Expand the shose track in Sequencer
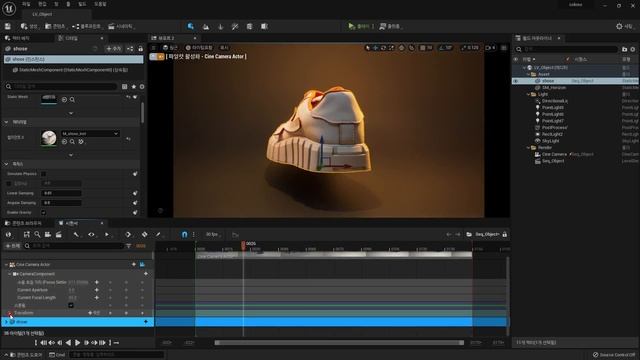Screen dimensions: 640x360 pos(6,322)
